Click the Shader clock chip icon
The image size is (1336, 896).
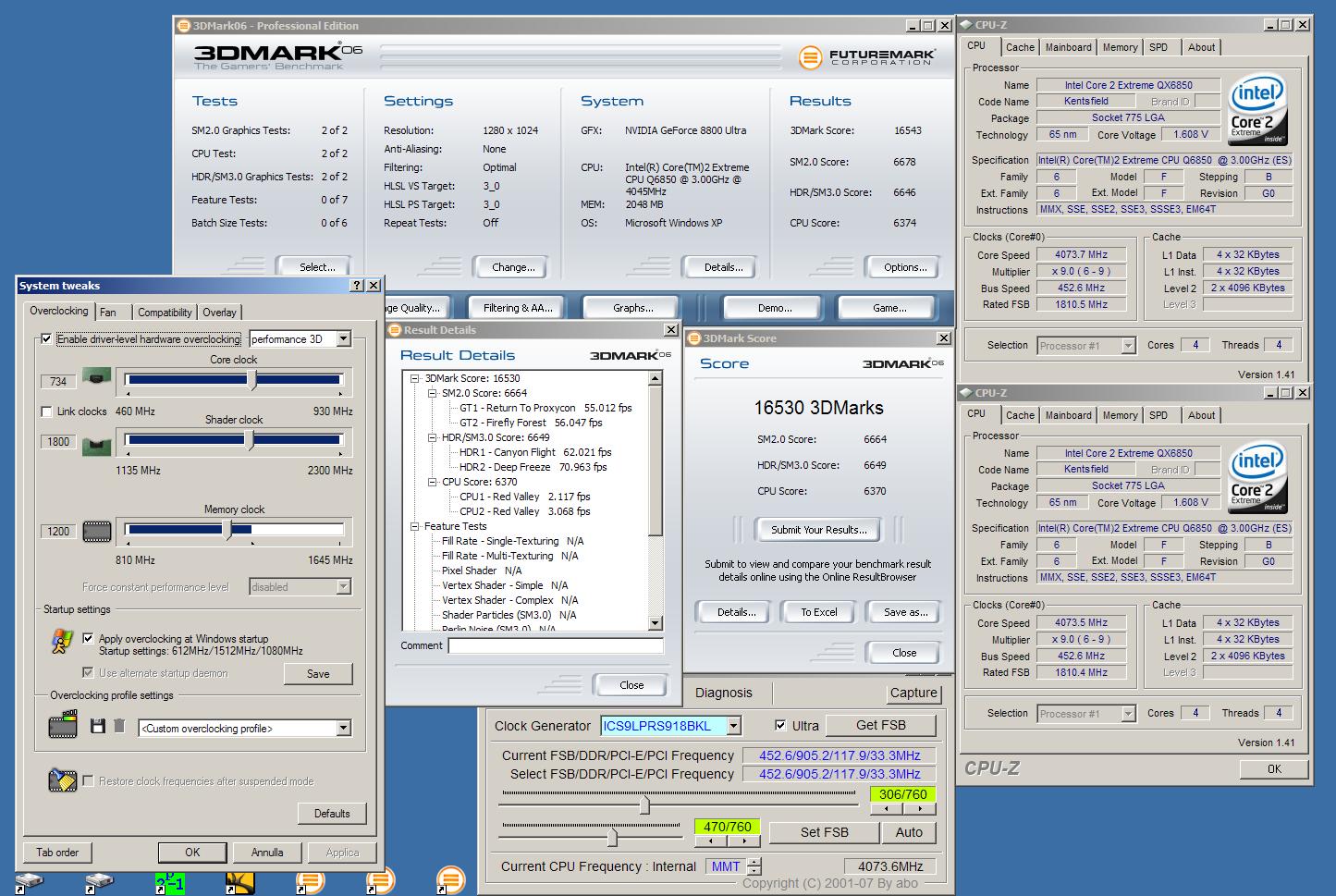click(96, 446)
